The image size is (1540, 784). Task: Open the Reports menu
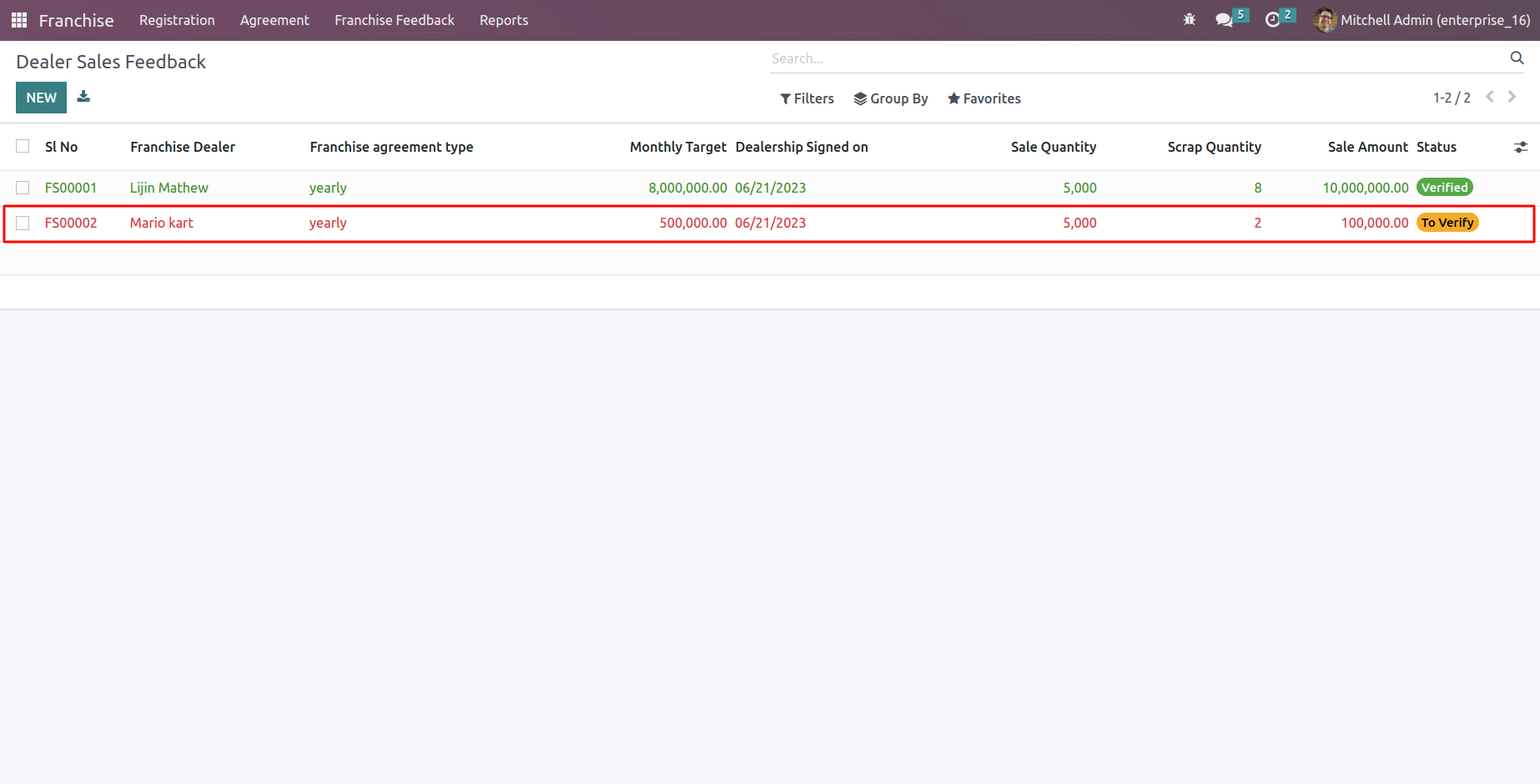coord(504,20)
